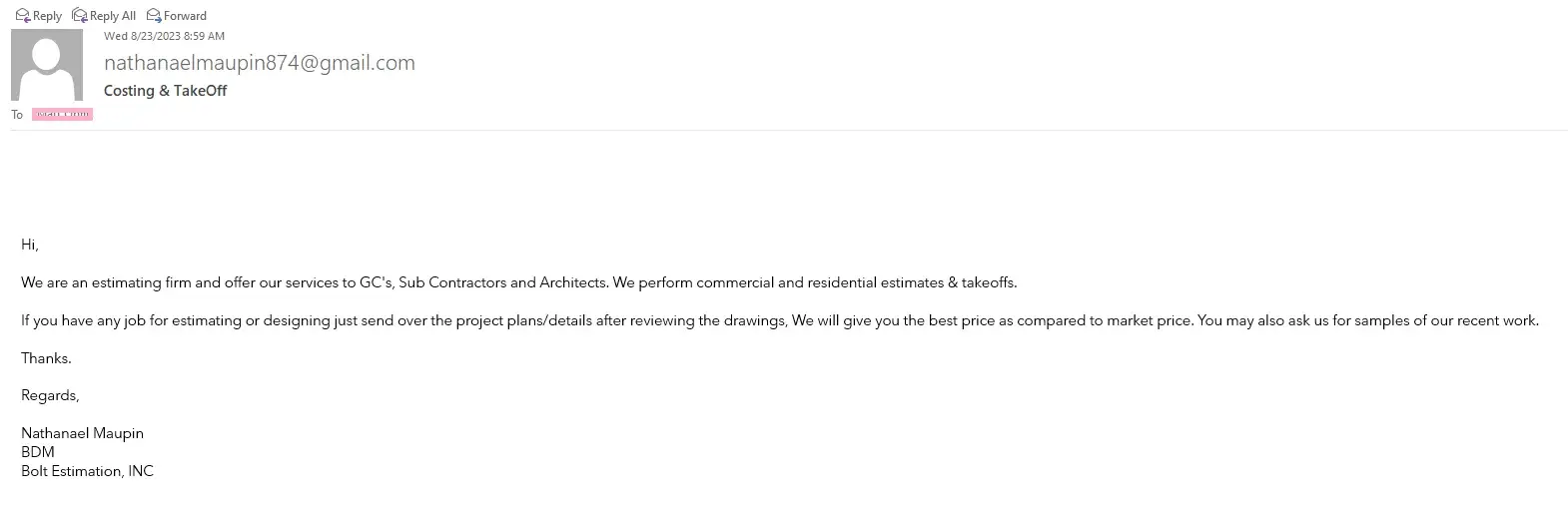Image resolution: width=1568 pixels, height=514 pixels.
Task: Click the "Thanks." line in the message
Action: coord(46,358)
